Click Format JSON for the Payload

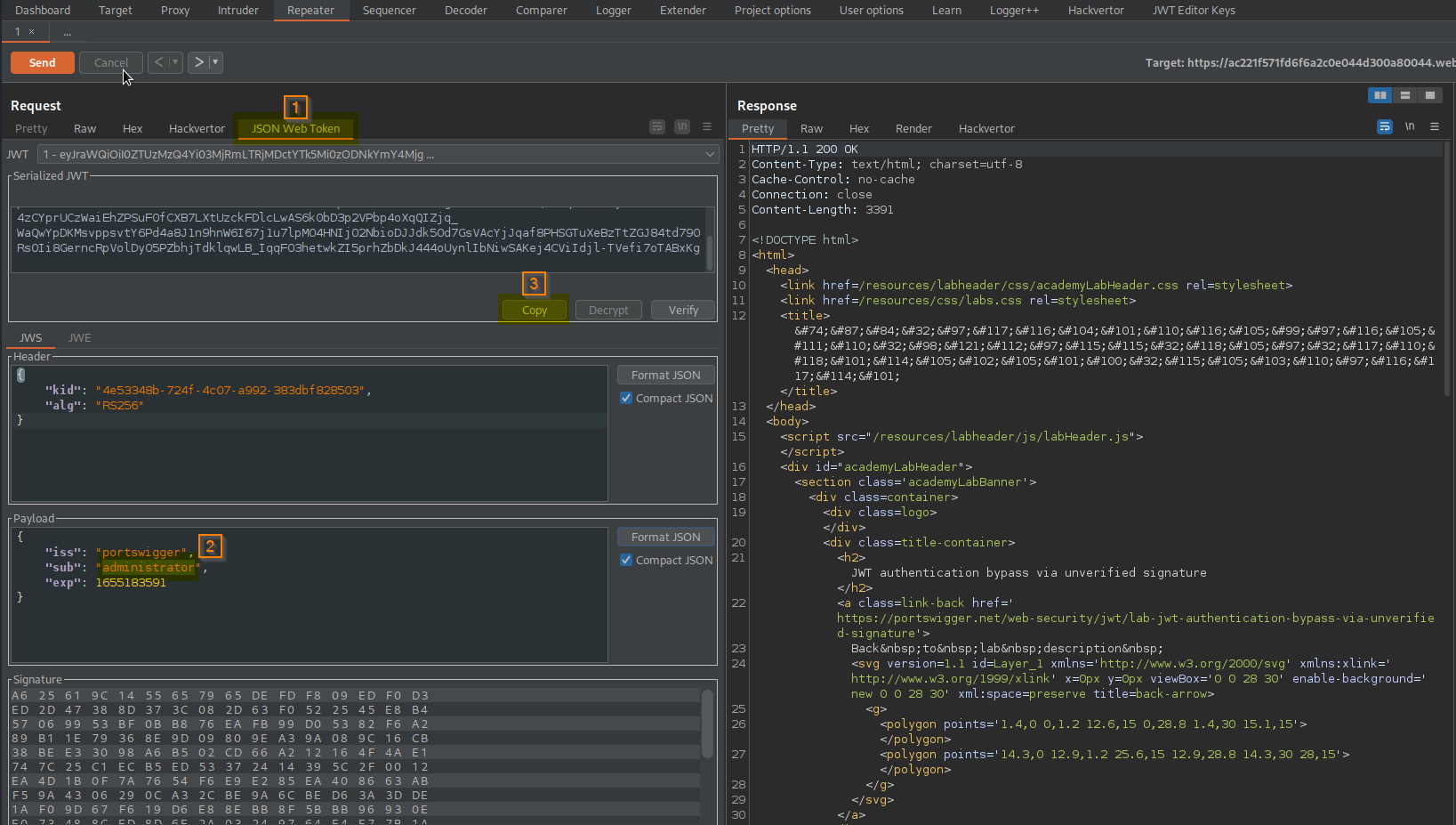666,537
